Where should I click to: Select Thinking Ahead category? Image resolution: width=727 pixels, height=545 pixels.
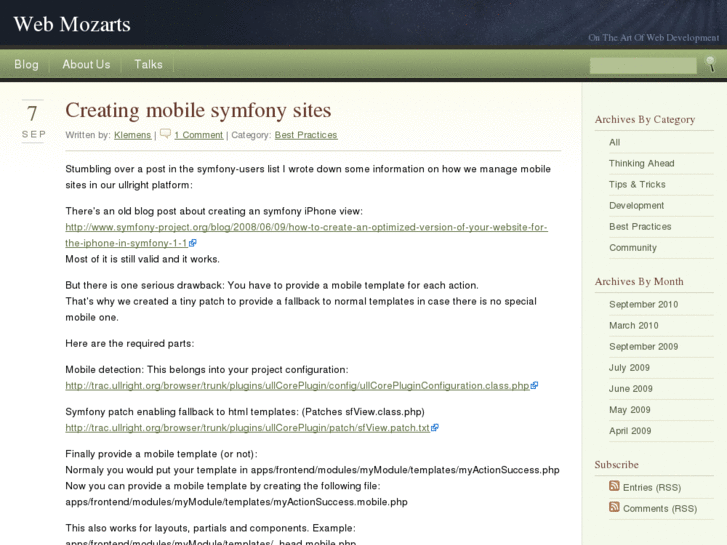(x=642, y=163)
